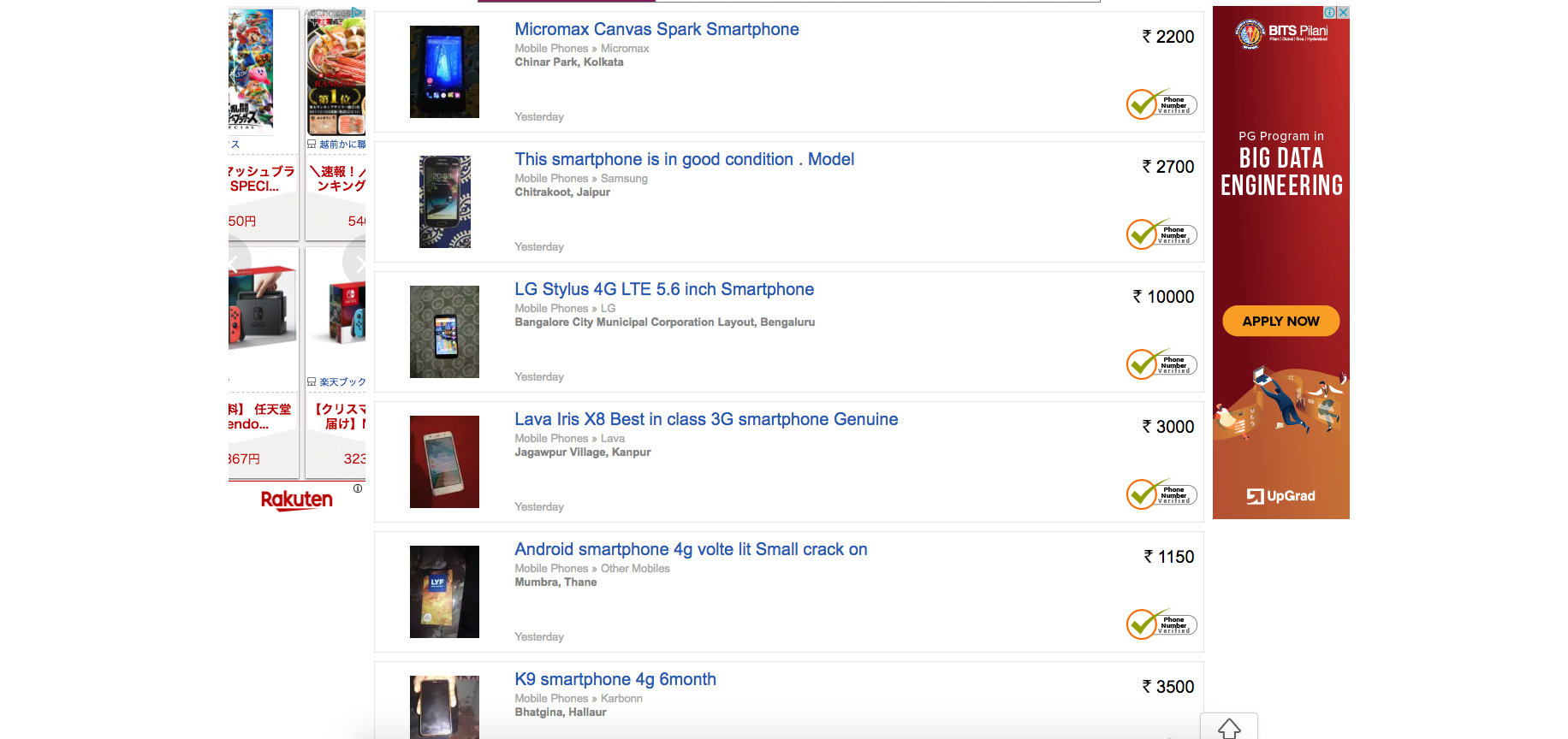Click the Rakuten logo in left ad
The height and width of the screenshot is (739, 1568).
click(x=296, y=500)
